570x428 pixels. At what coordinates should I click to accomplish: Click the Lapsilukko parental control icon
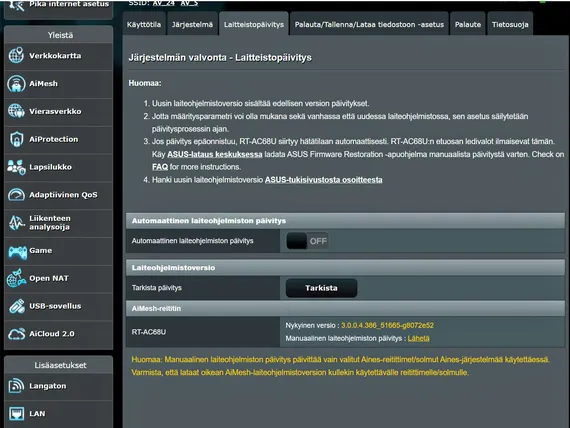click(16, 167)
